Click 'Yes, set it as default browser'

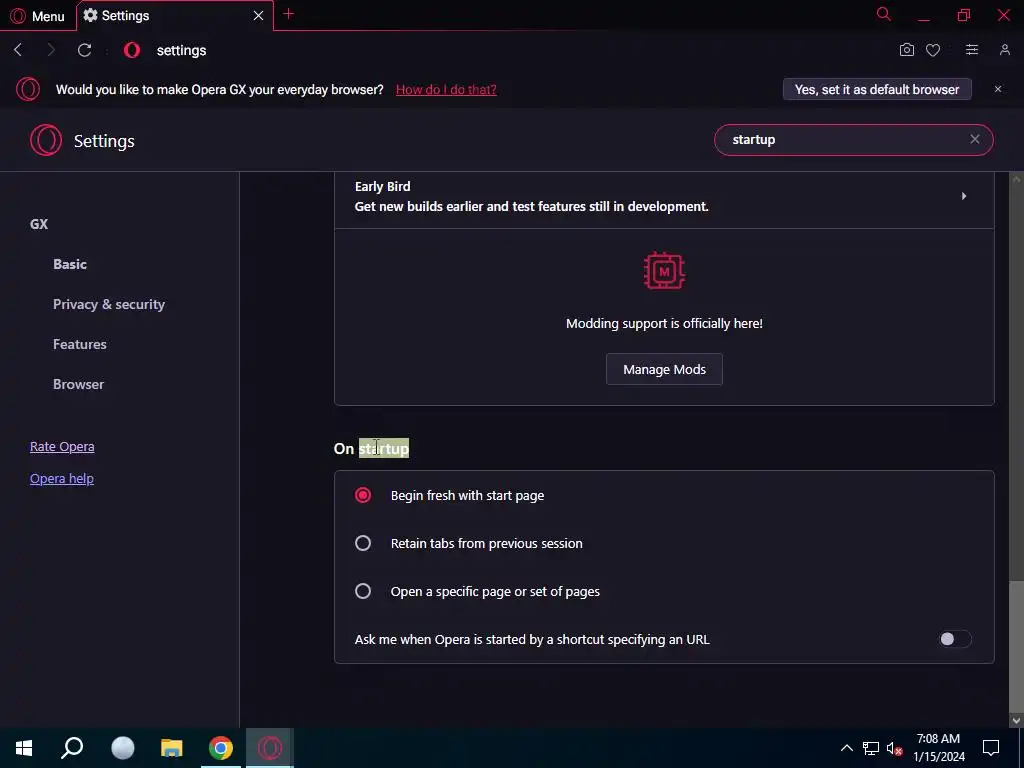(x=877, y=89)
